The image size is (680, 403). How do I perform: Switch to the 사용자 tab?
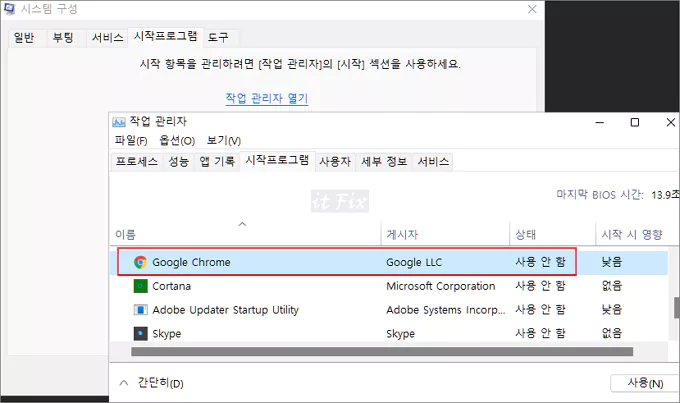pyautogui.click(x=335, y=162)
